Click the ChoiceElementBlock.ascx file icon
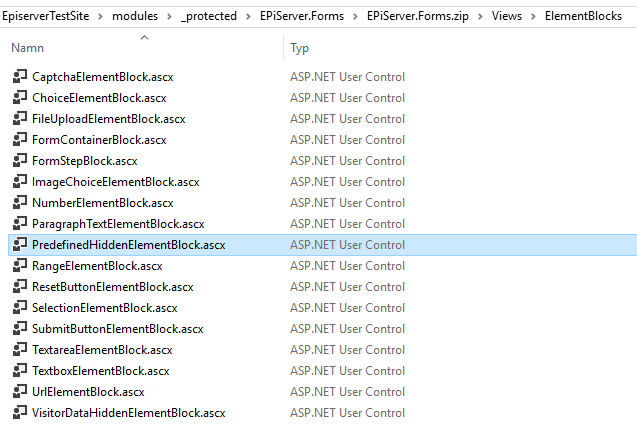This screenshot has height=434, width=637. [x=20, y=97]
